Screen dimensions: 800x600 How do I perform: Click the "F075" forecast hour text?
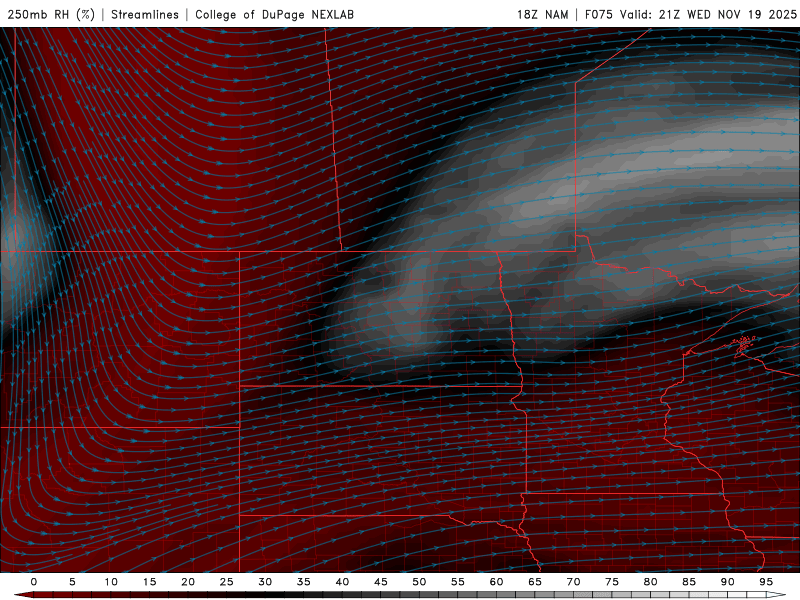pyautogui.click(x=598, y=14)
